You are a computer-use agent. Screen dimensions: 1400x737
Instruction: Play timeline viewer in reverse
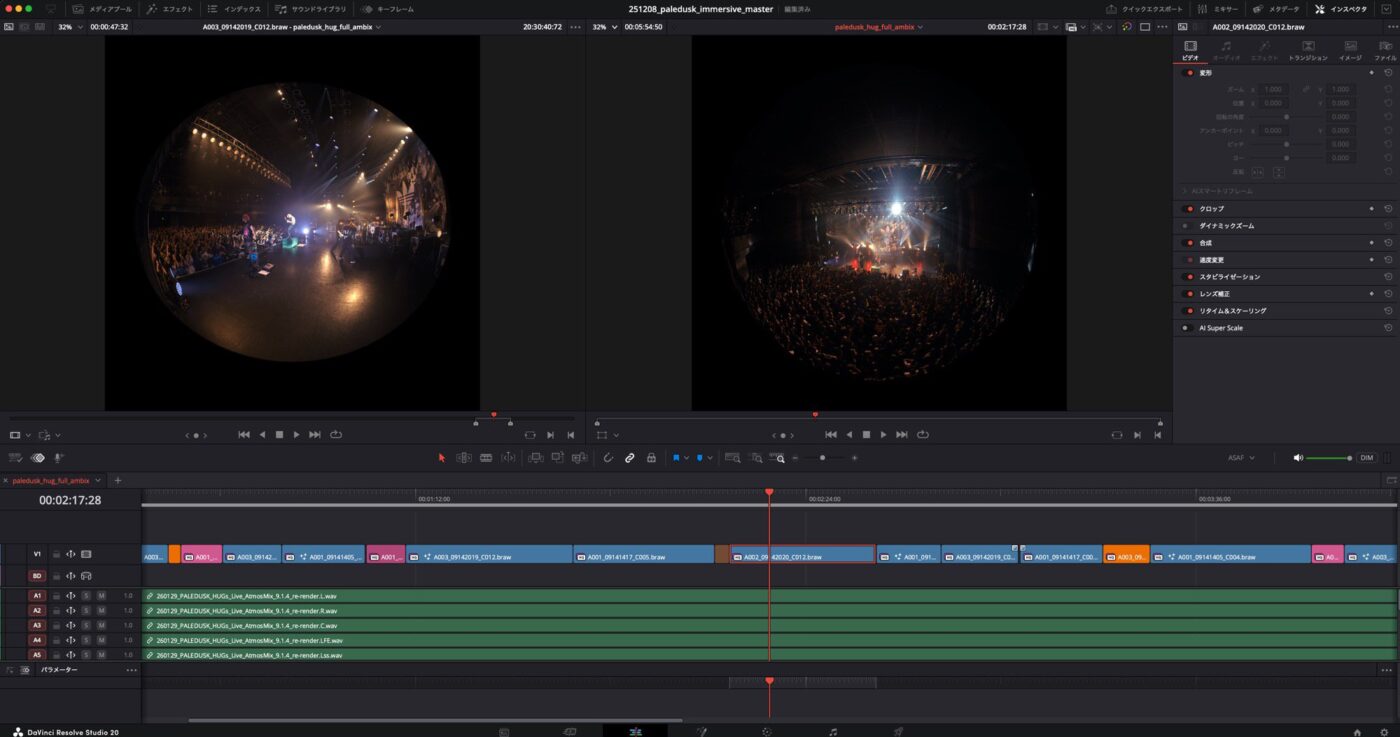[849, 435]
